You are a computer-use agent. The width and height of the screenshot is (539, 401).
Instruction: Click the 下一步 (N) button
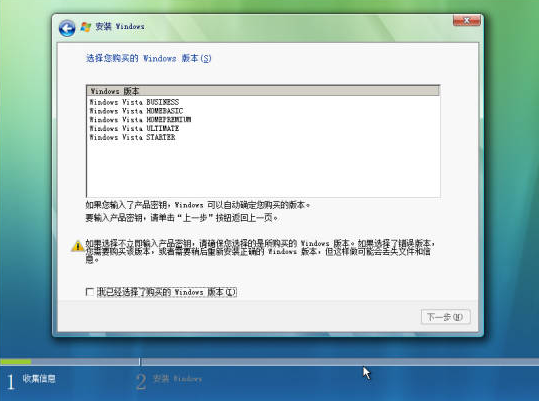point(445,317)
